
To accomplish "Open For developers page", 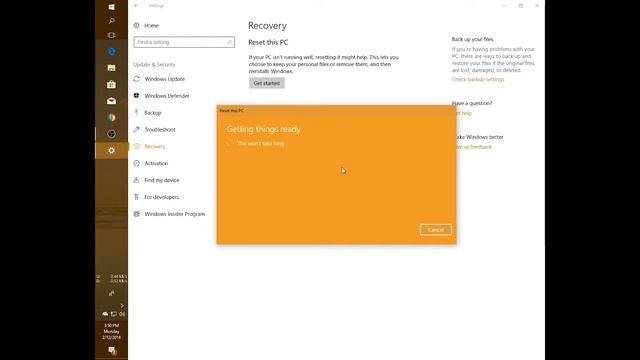I will point(162,197).
